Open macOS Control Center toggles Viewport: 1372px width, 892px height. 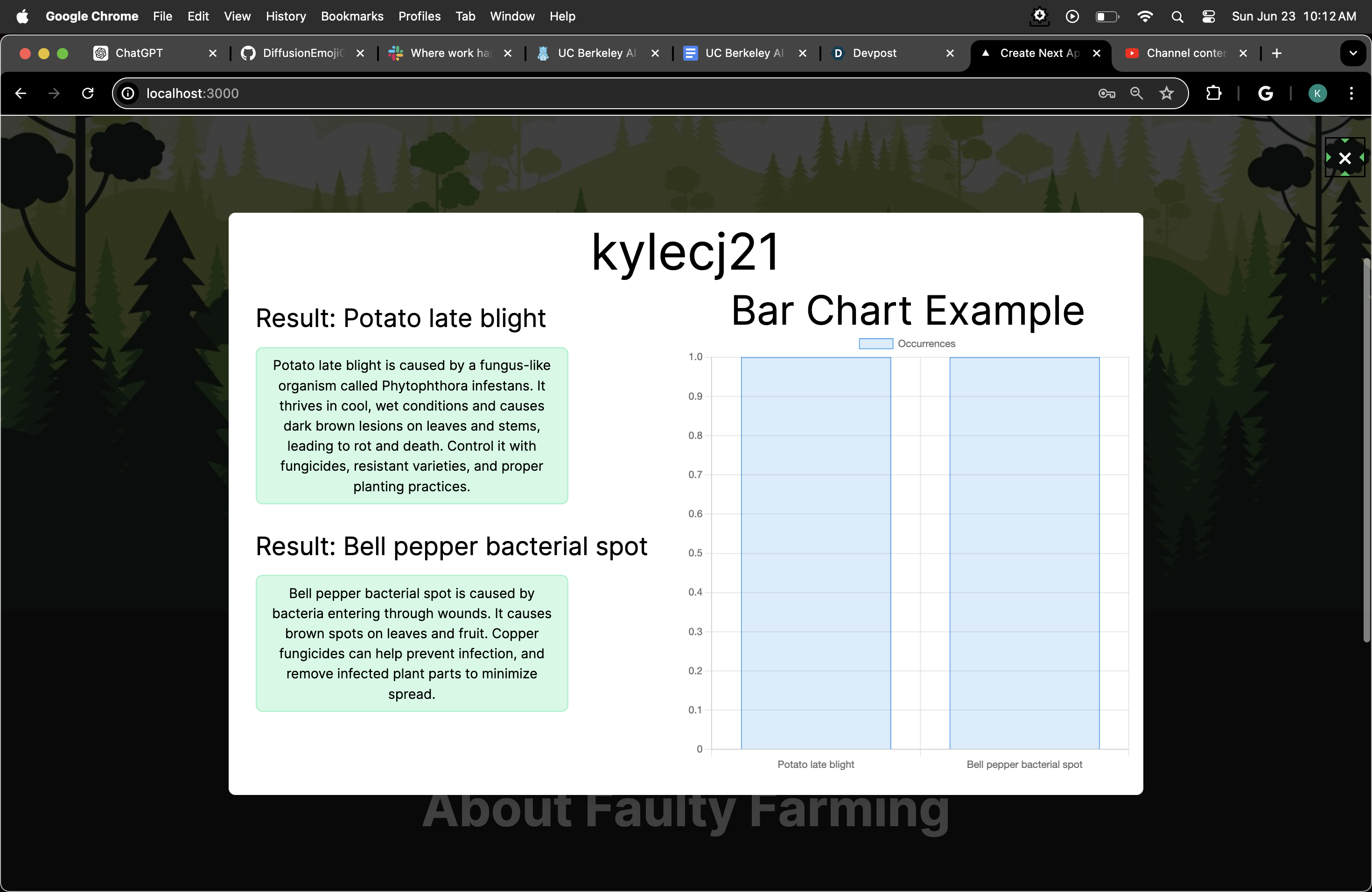[x=1208, y=17]
